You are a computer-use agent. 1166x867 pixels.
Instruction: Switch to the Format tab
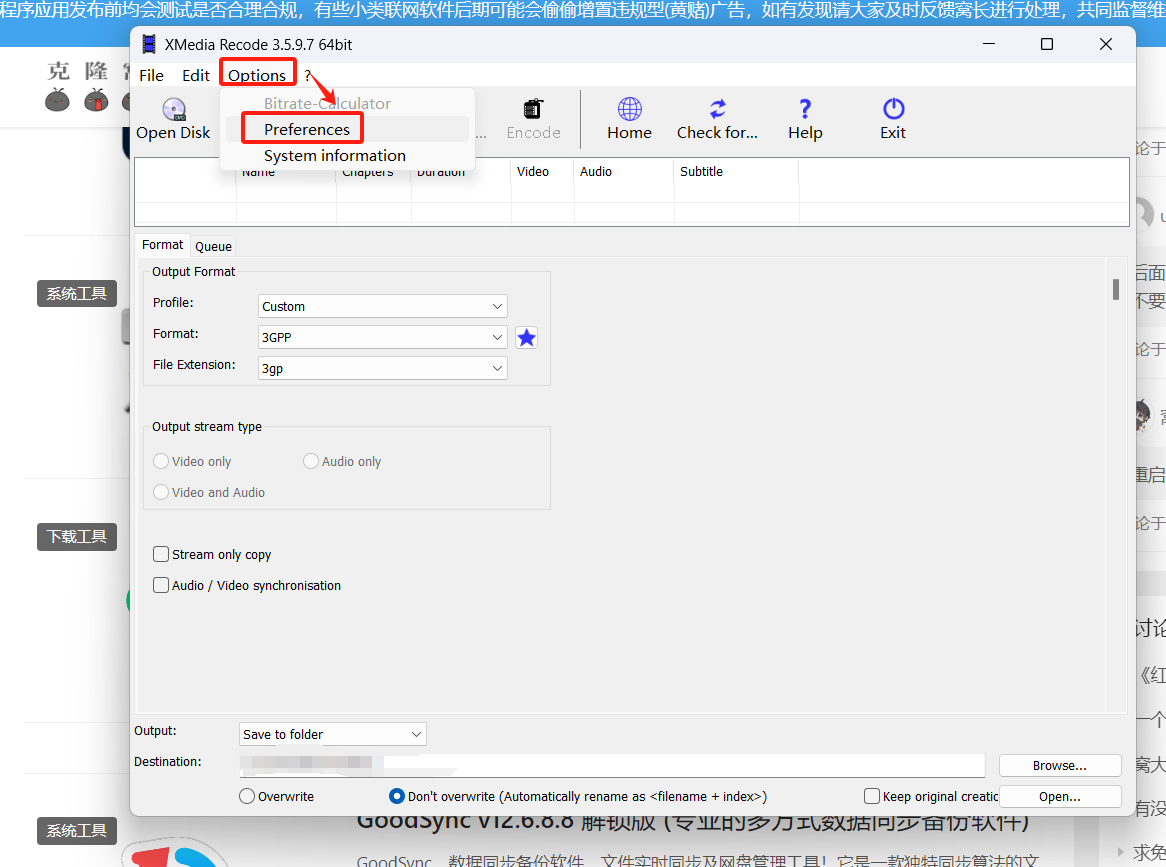coord(162,245)
